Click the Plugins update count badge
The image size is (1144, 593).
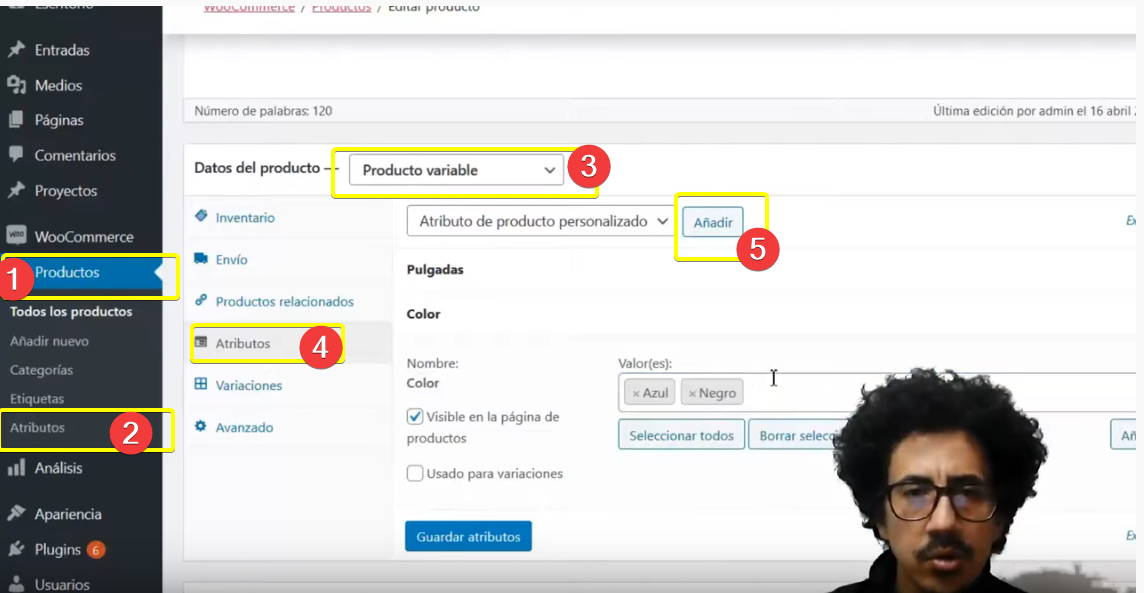[95, 549]
